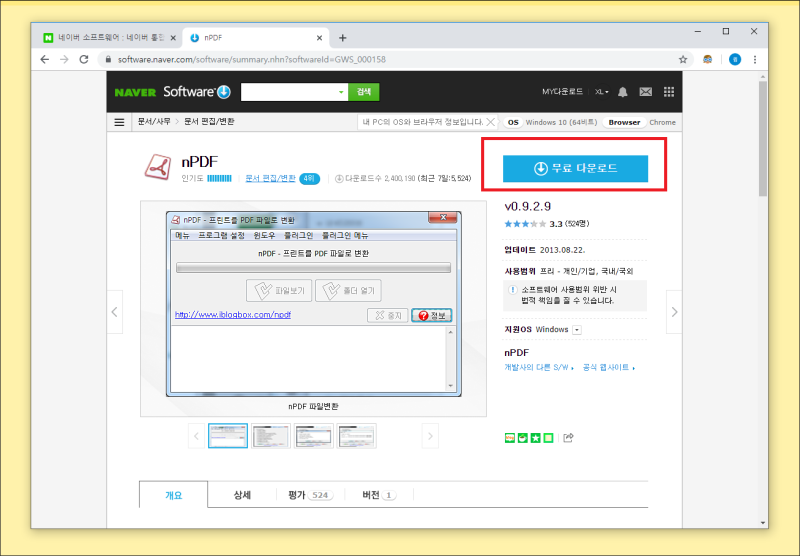Click the browser back arrow

coord(45,59)
